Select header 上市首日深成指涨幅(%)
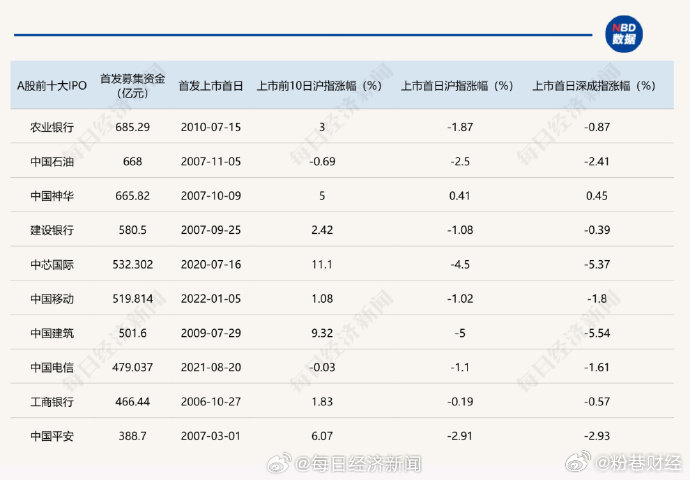The width and height of the screenshot is (690, 480). tap(594, 86)
